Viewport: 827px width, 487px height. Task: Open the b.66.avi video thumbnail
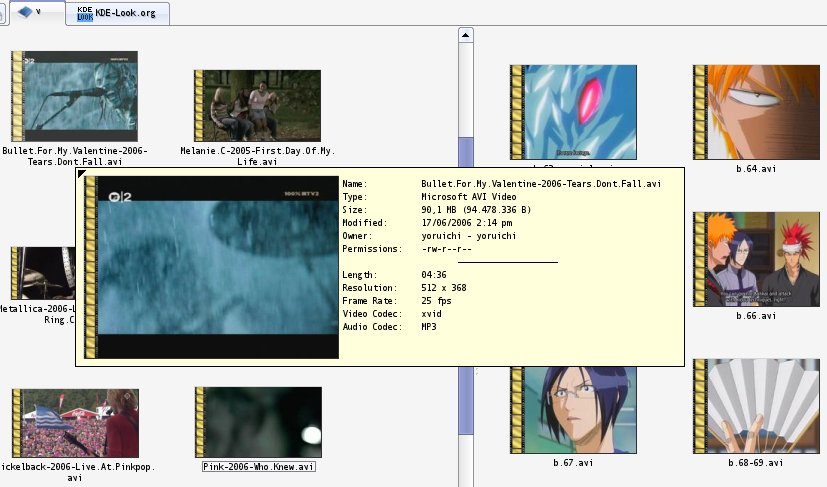coord(756,259)
